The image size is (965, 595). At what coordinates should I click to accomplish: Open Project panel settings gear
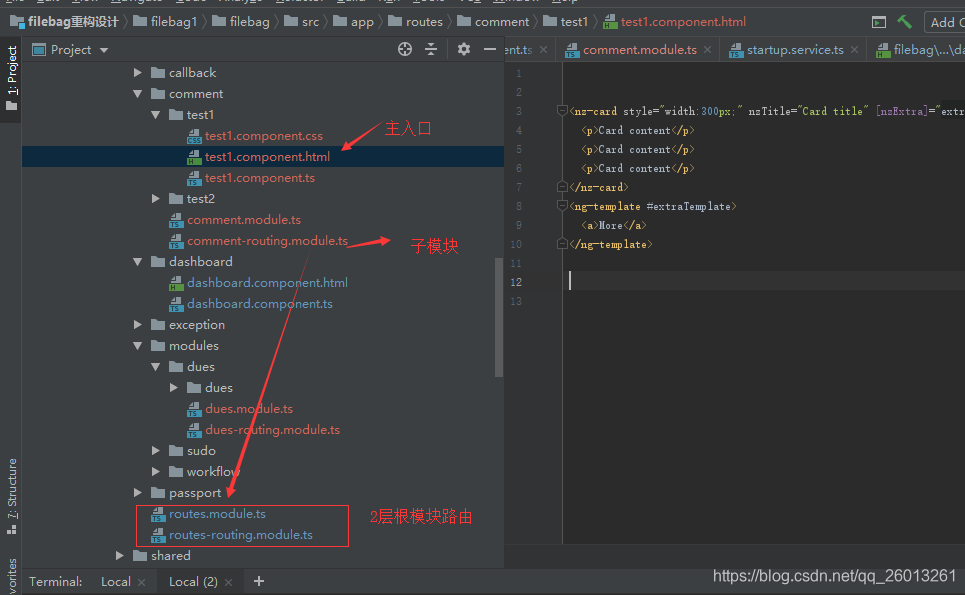point(463,49)
